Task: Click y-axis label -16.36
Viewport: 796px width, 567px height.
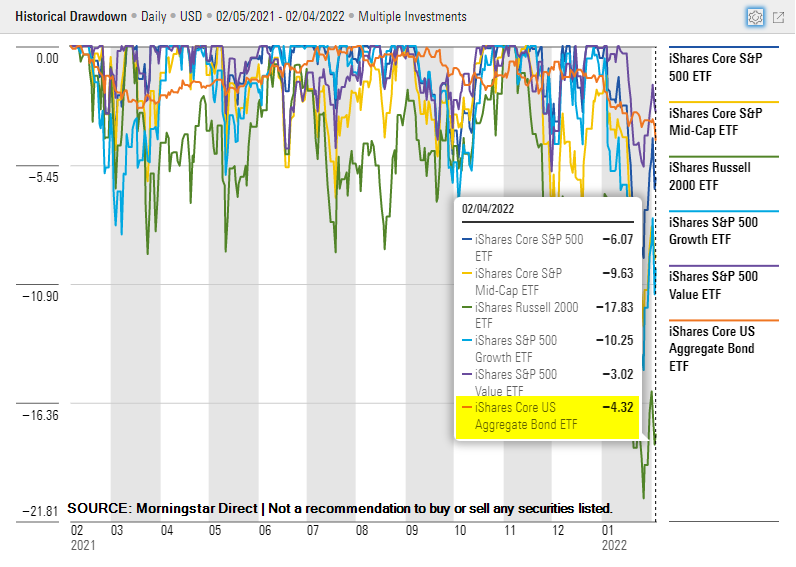Action: click(40, 415)
